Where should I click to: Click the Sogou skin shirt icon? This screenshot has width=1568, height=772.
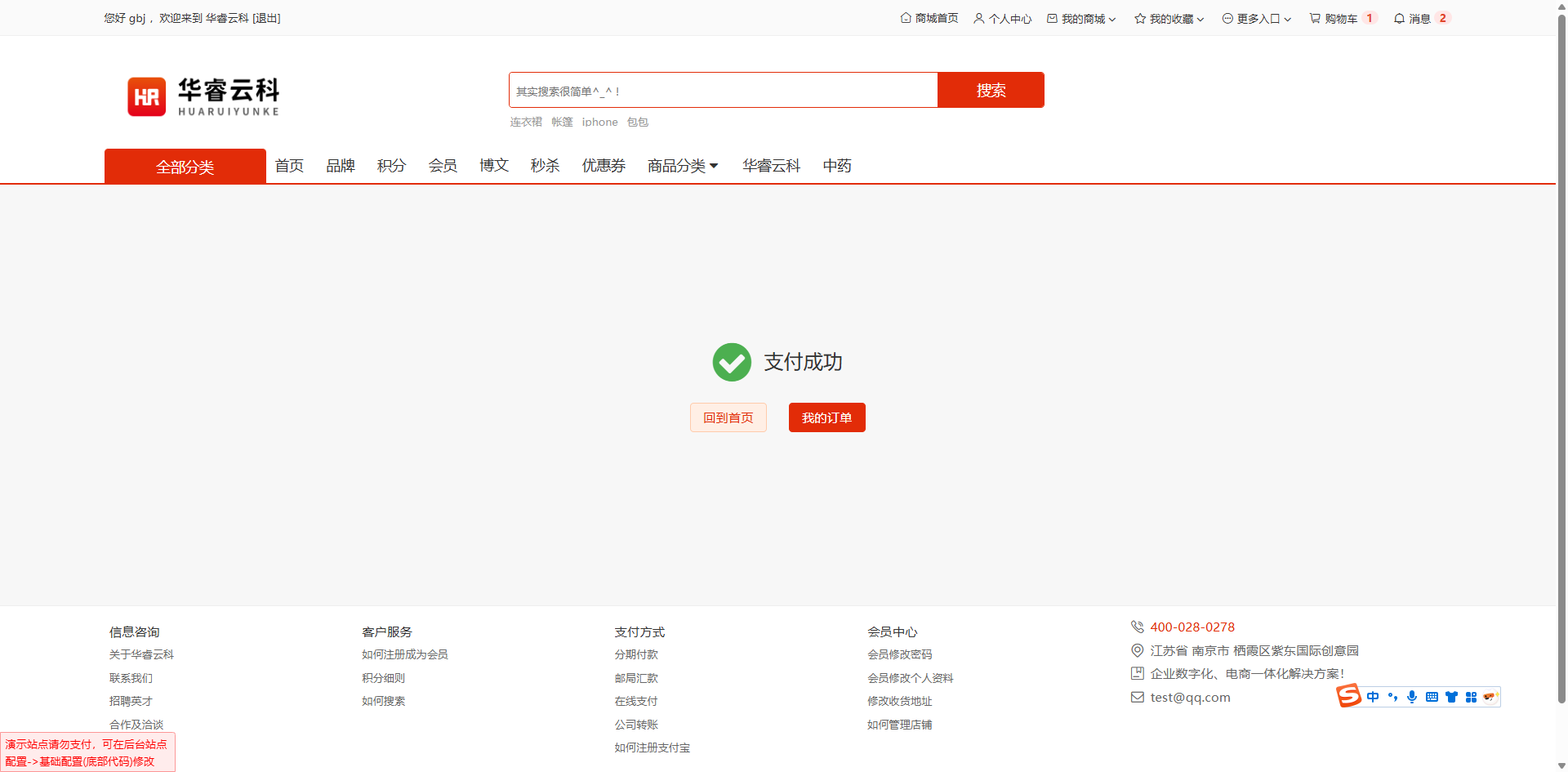point(1451,697)
